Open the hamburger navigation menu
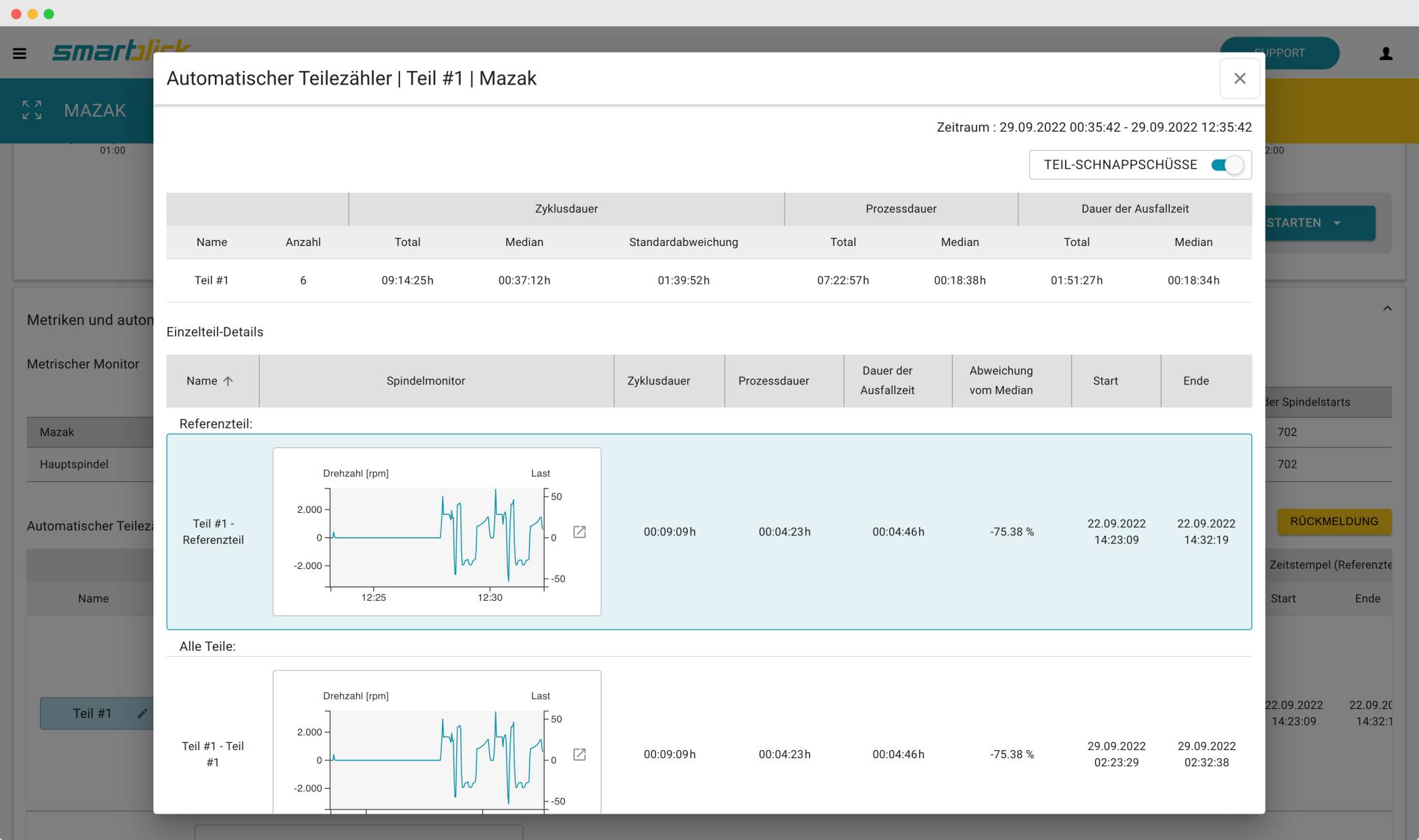 point(20,53)
